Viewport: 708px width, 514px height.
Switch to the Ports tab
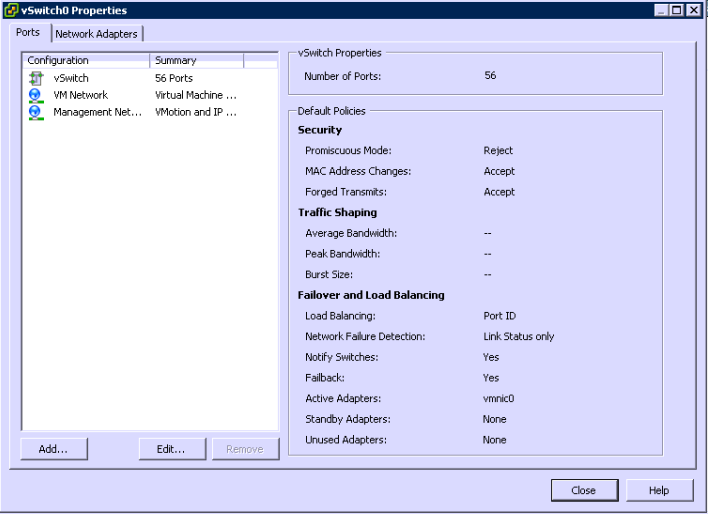coord(28,33)
